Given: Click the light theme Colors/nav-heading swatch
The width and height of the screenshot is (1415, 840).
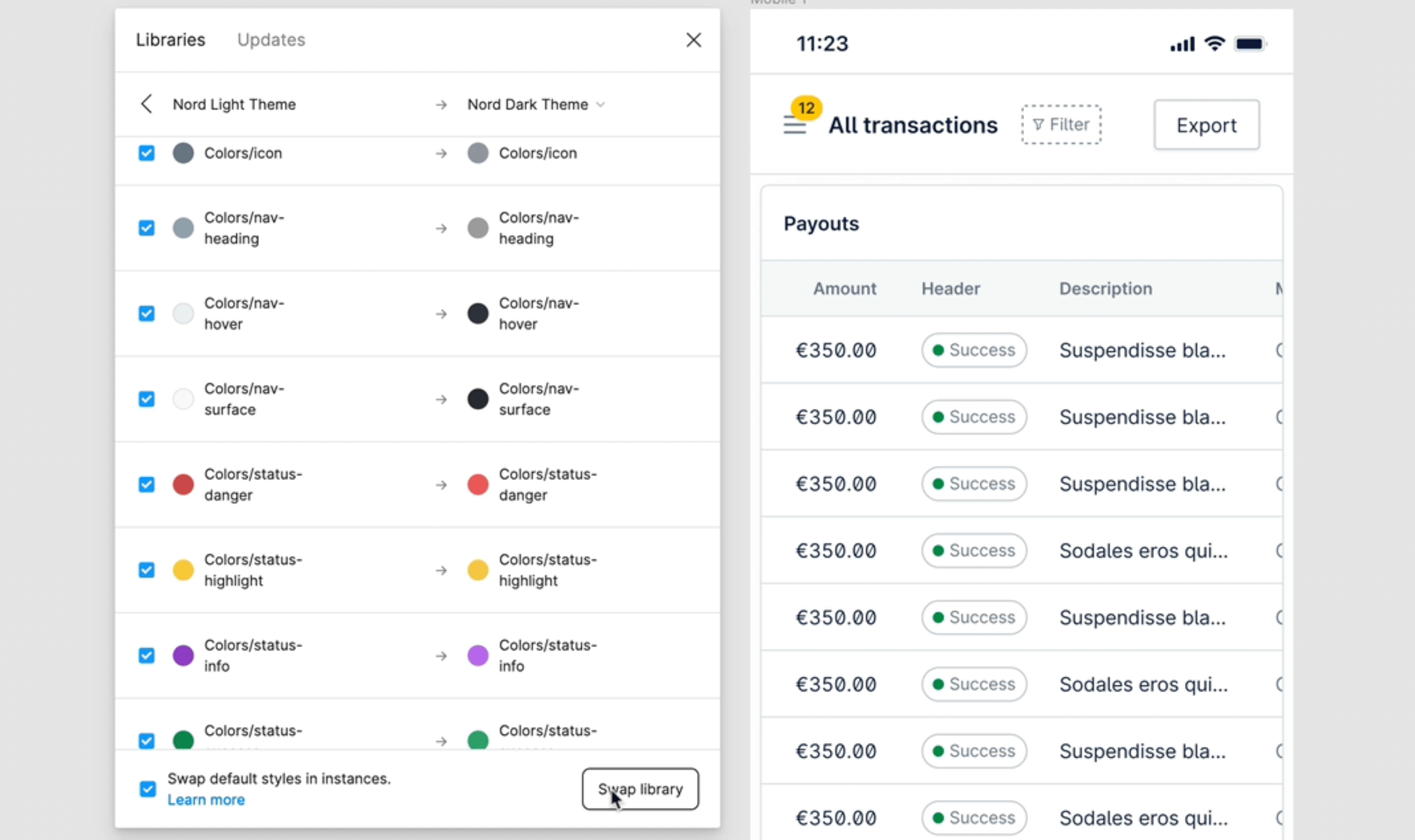Looking at the screenshot, I should click(183, 228).
